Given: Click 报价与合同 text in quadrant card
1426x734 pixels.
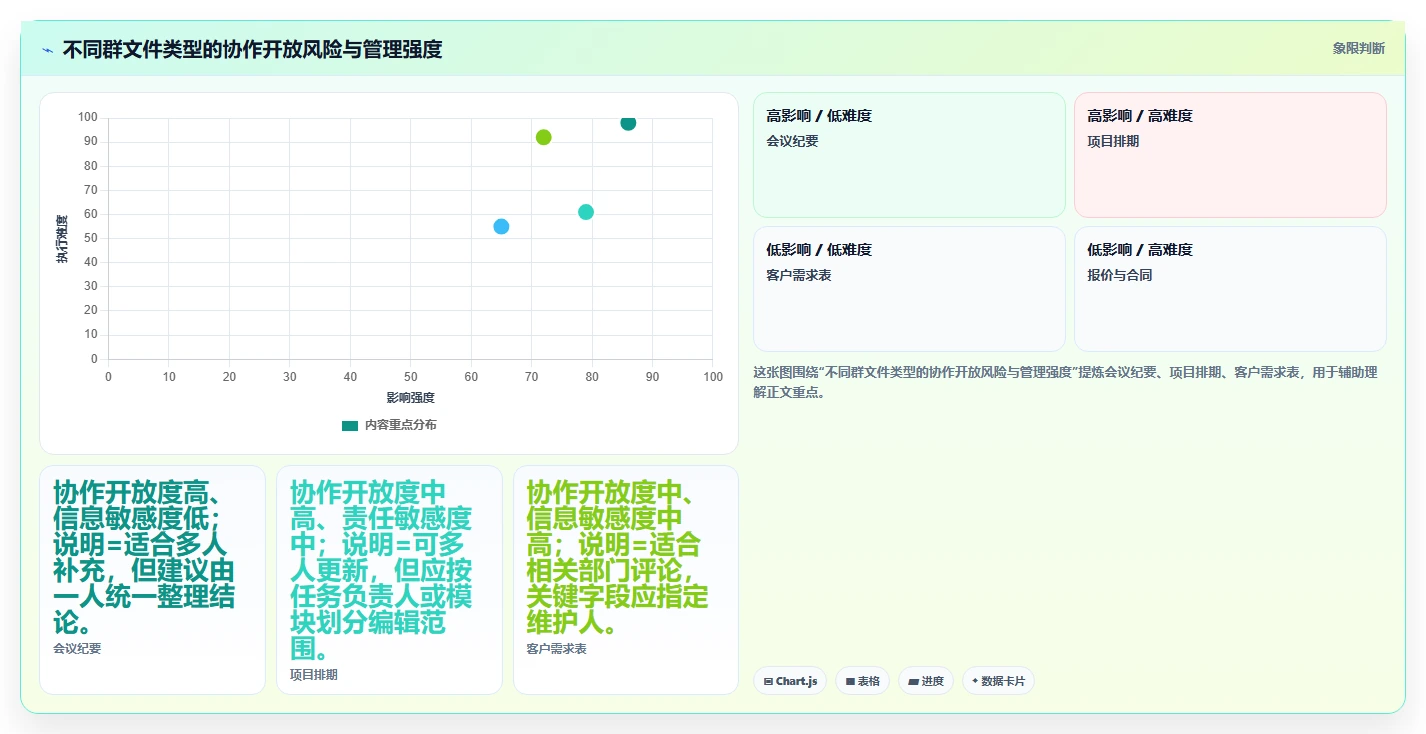Looking at the screenshot, I should coord(1120,275).
